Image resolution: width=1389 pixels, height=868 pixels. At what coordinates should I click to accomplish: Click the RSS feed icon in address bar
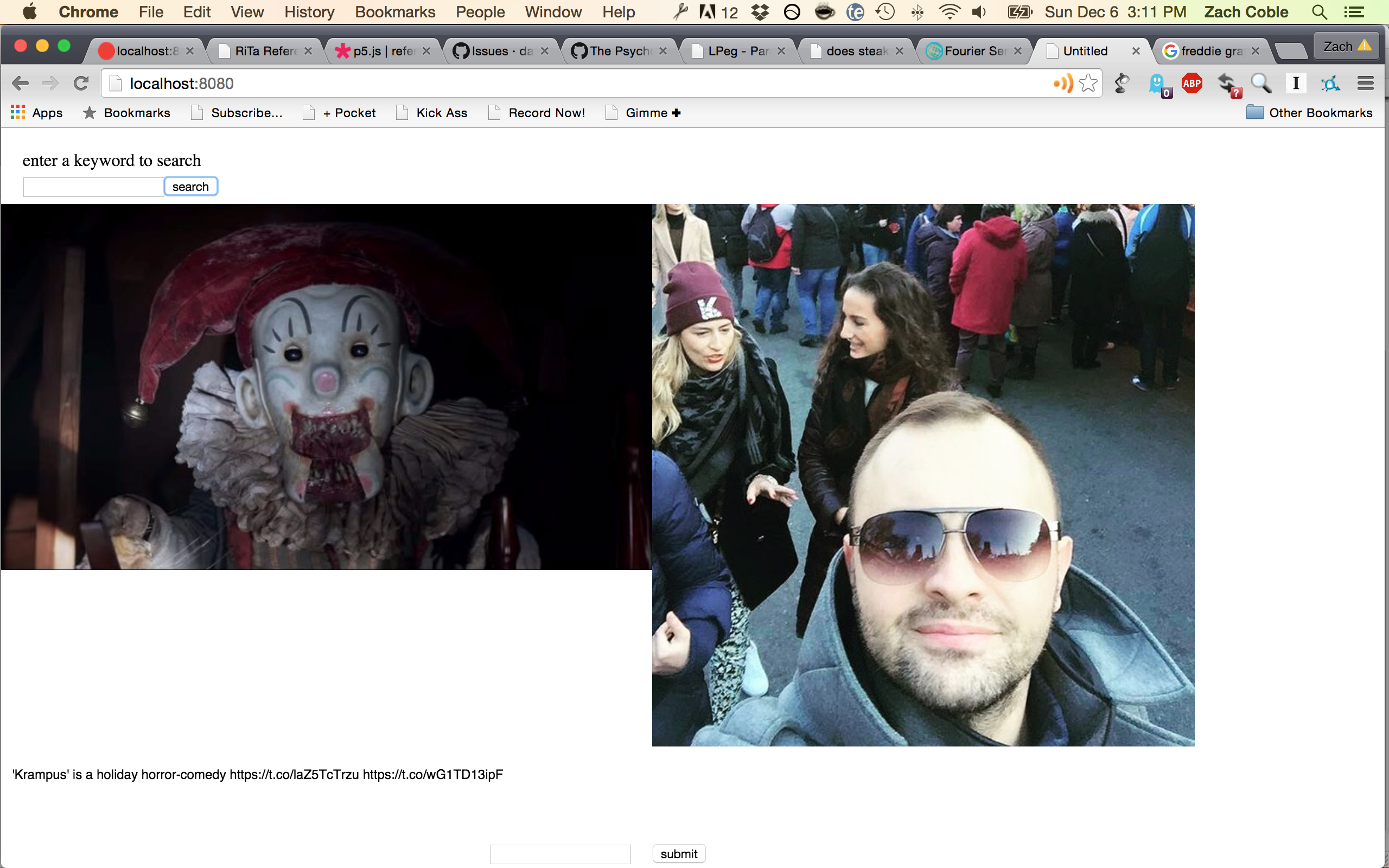click(1063, 84)
